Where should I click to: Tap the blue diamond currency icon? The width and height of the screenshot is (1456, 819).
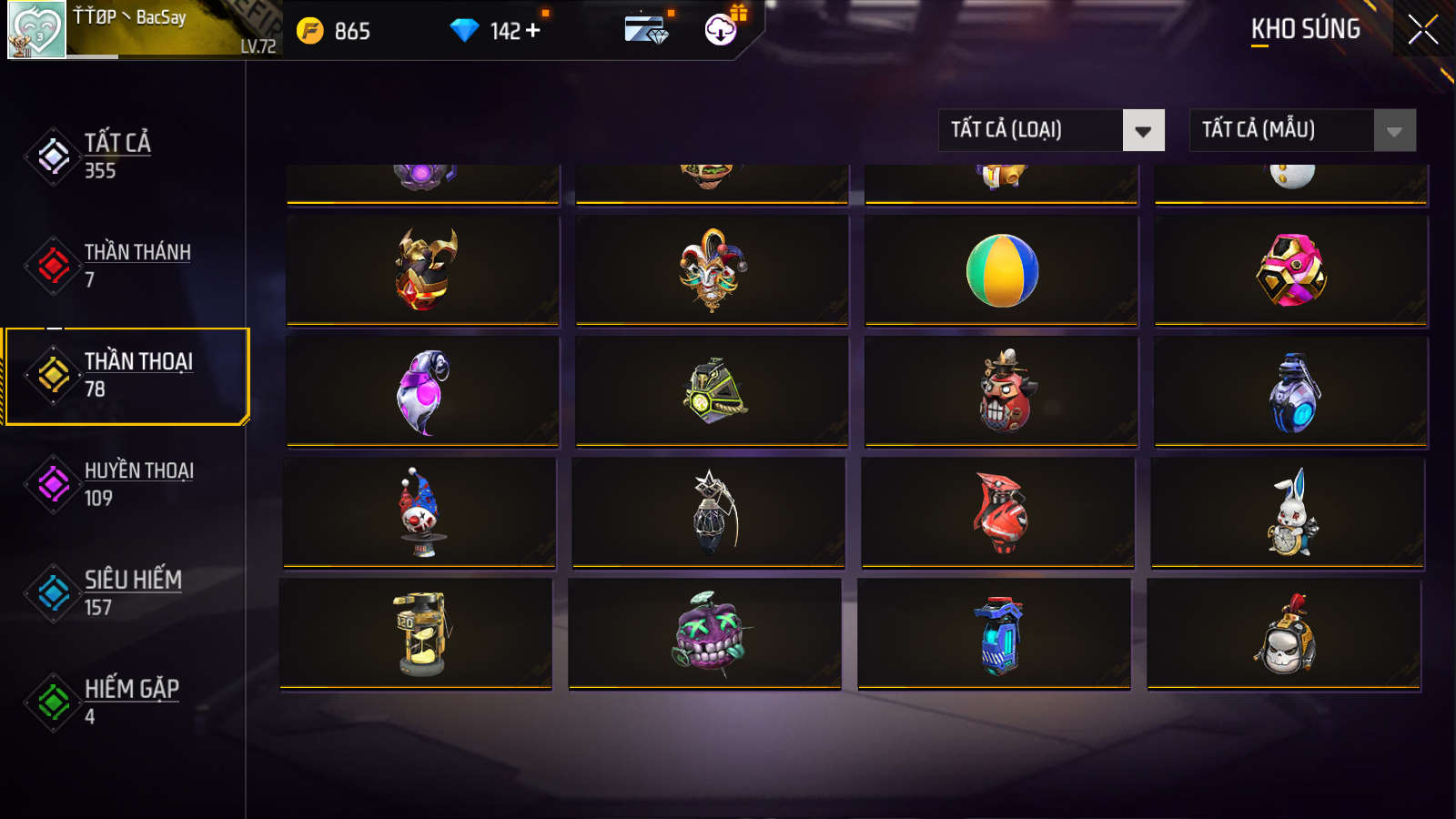[464, 31]
